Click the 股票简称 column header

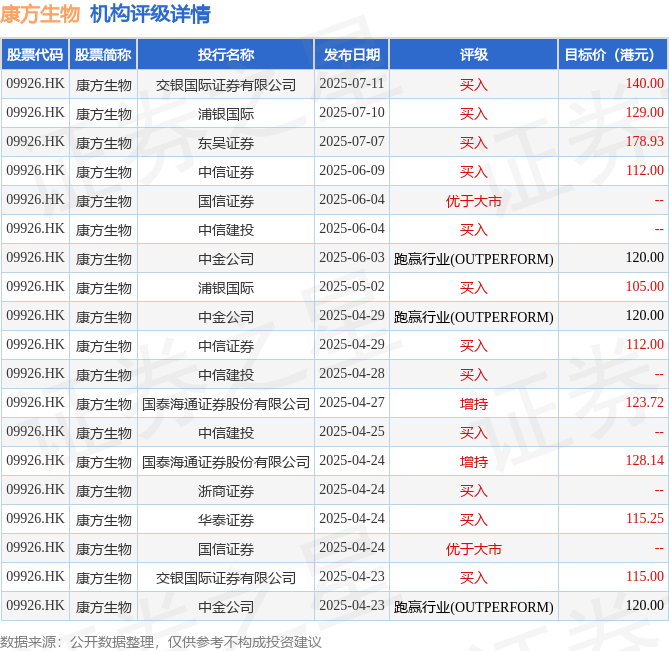tap(103, 55)
